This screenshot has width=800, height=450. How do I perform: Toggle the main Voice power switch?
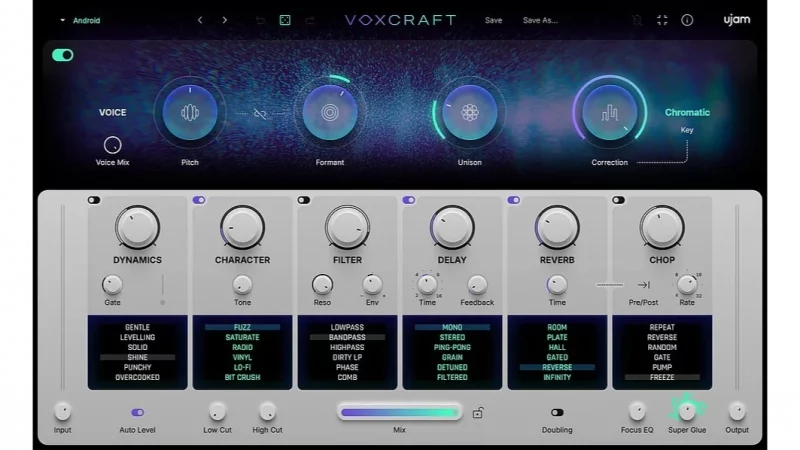63,55
